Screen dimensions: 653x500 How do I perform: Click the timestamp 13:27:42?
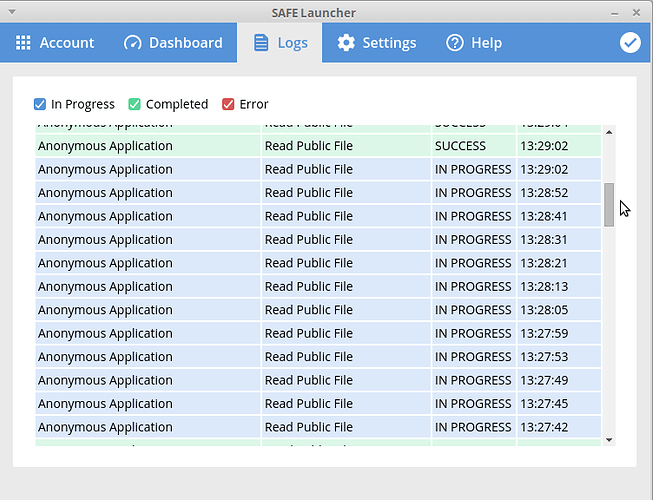point(544,427)
